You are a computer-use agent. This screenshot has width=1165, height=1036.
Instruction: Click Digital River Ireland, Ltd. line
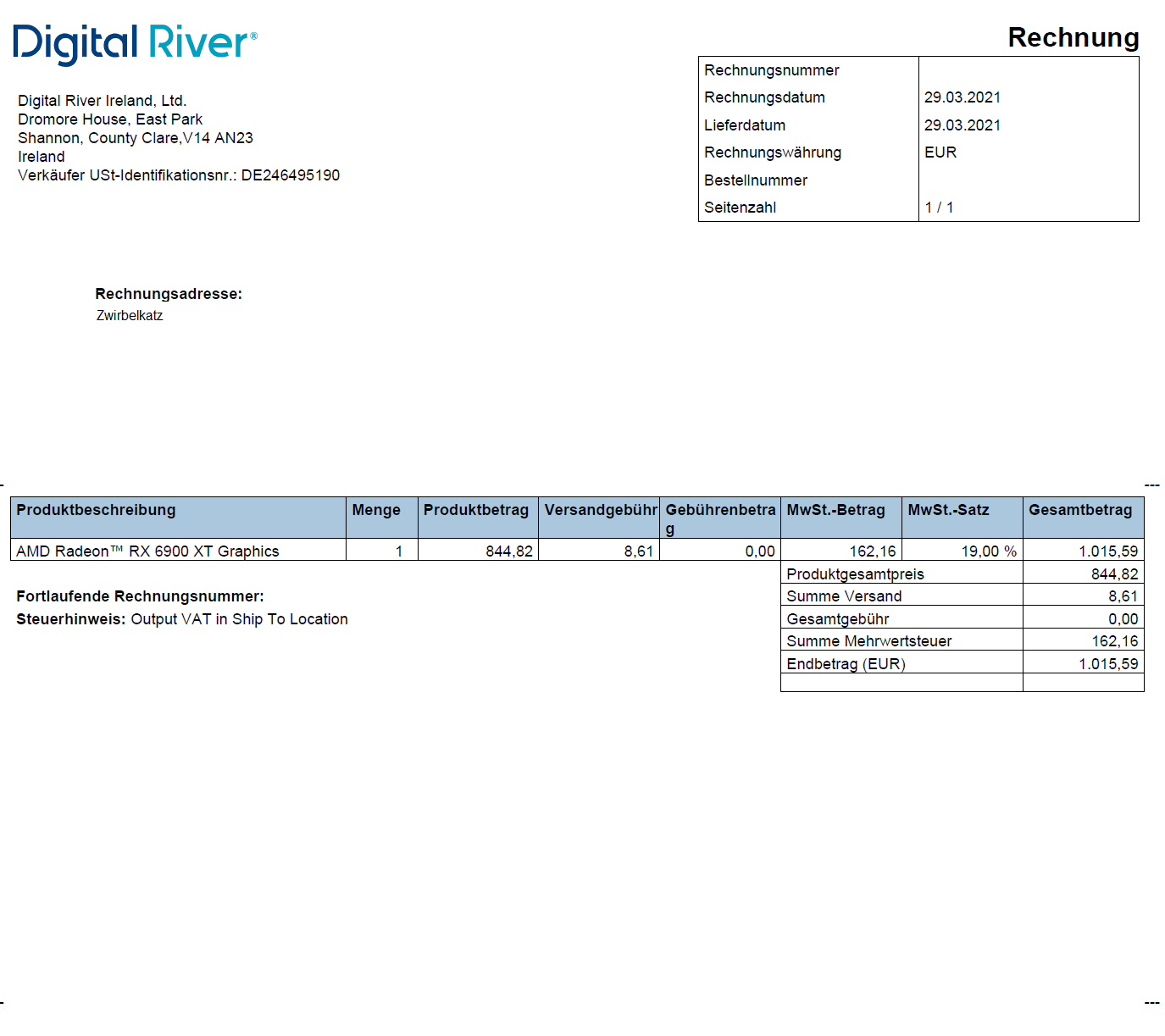click(103, 101)
